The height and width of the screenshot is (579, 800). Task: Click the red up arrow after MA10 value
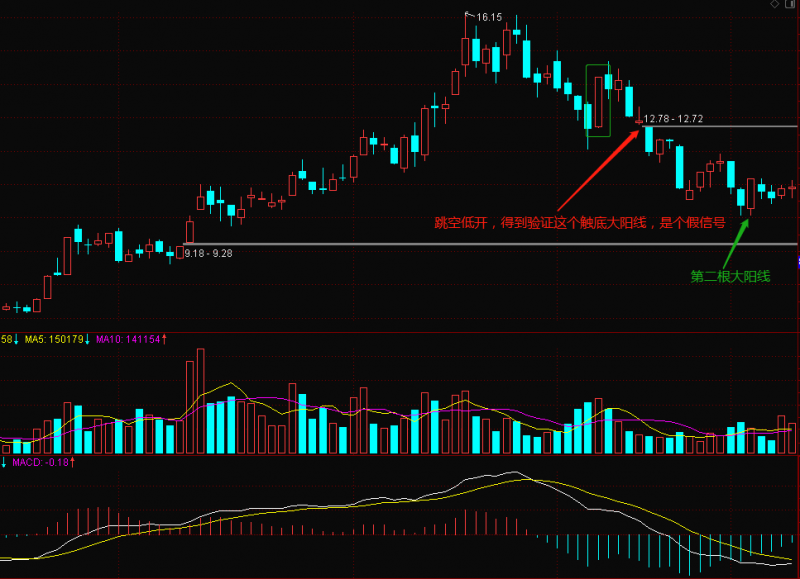click(x=164, y=339)
